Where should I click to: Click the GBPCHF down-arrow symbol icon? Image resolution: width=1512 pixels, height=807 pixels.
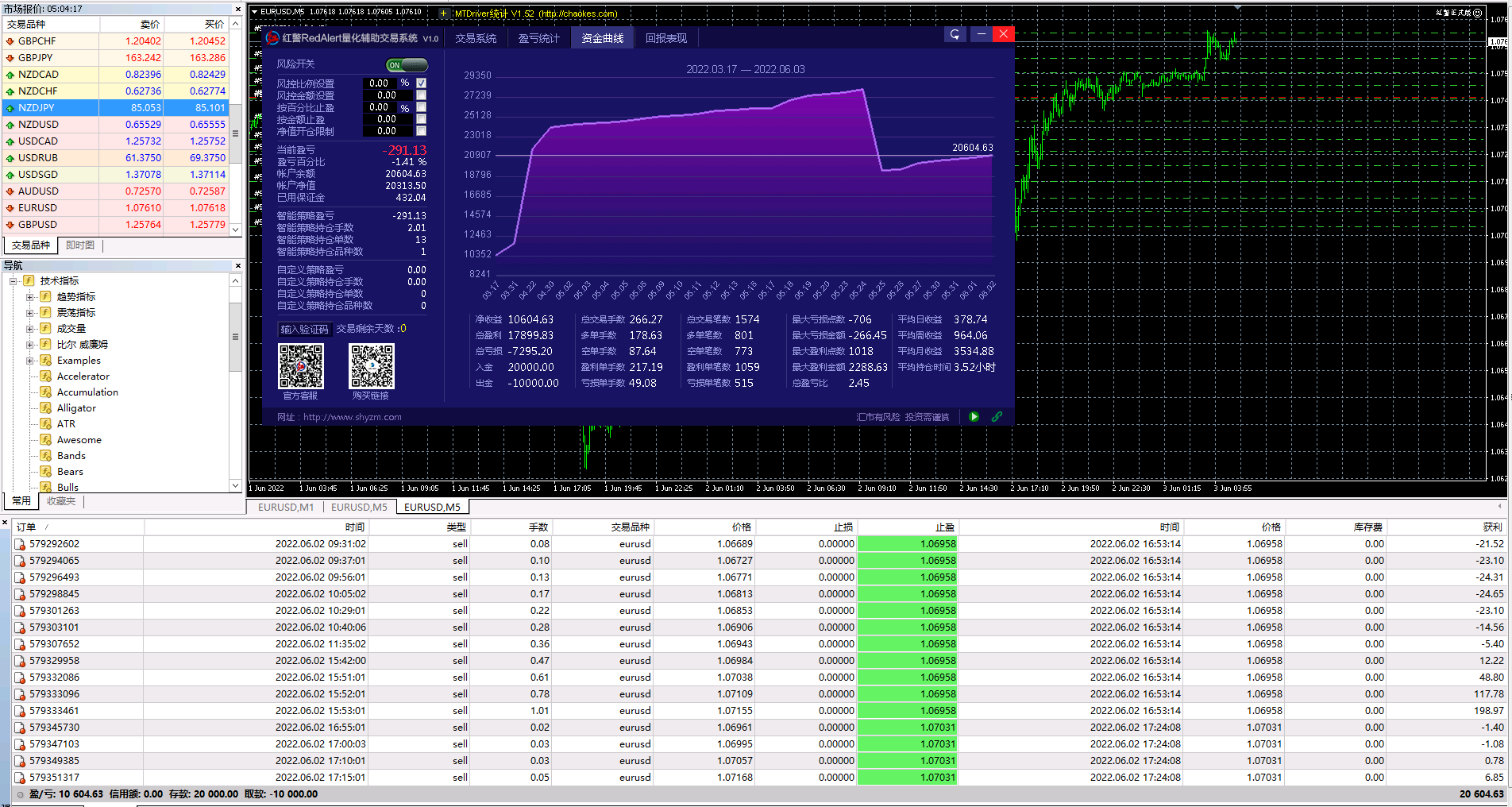(10, 41)
